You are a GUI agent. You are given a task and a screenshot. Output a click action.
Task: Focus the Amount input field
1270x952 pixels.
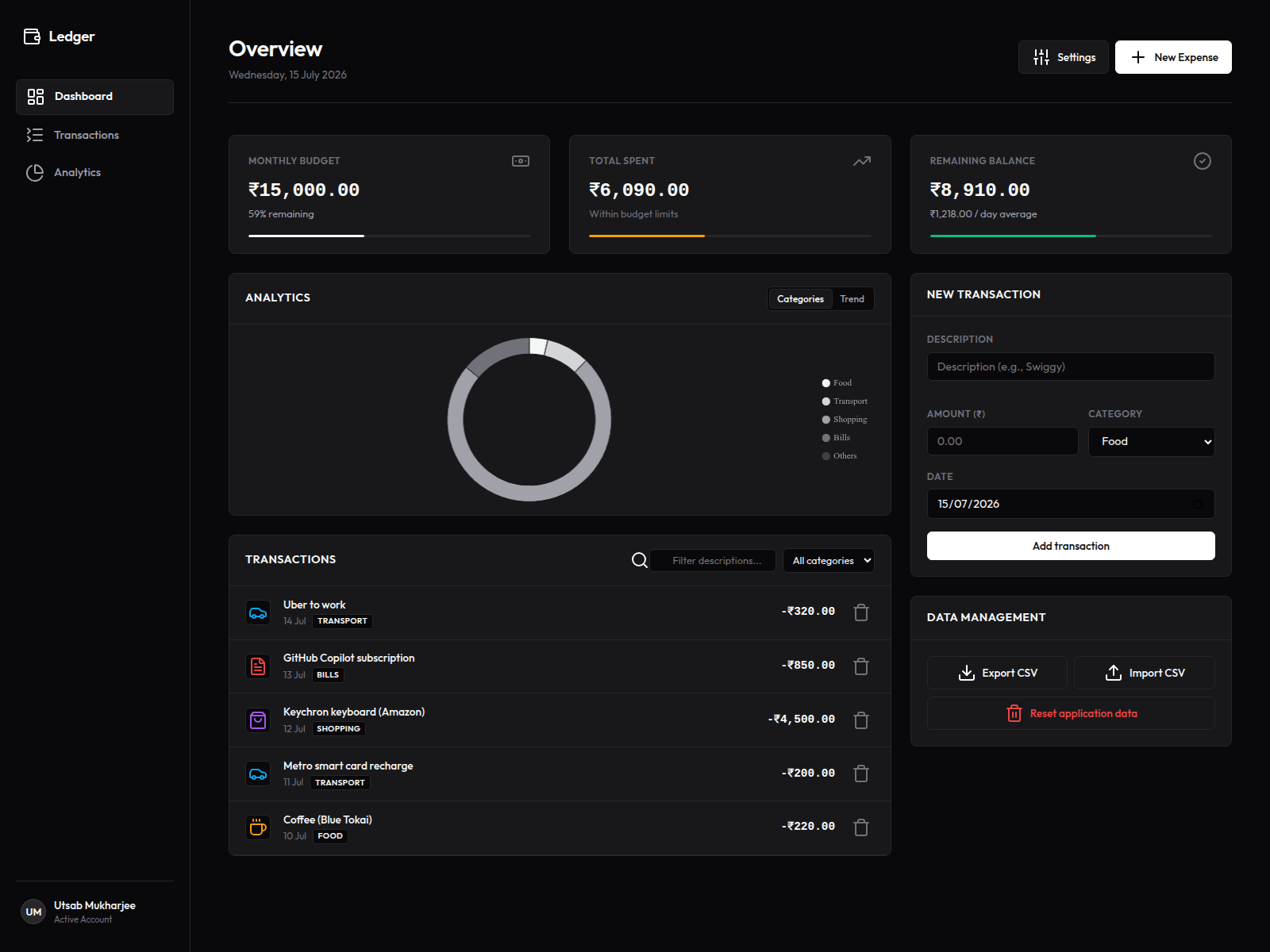click(x=1003, y=441)
